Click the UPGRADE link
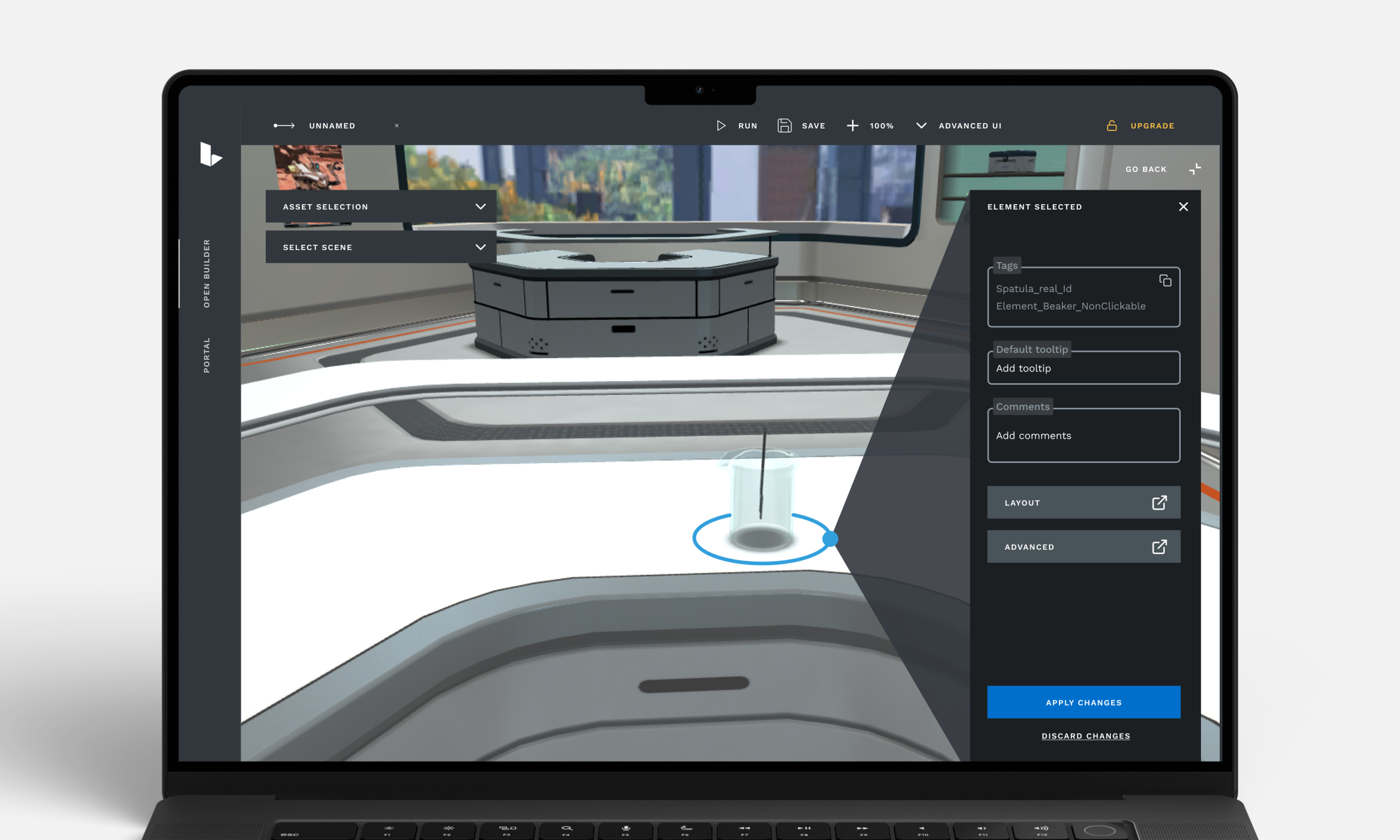1400x840 pixels. 1152,125
